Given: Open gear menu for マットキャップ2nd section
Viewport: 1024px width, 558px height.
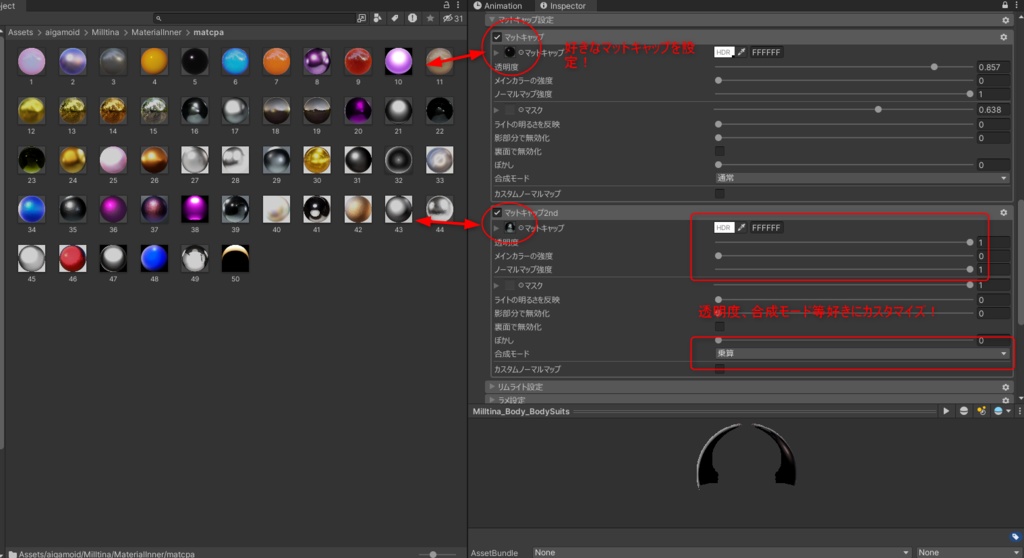Looking at the screenshot, I should point(1004,212).
